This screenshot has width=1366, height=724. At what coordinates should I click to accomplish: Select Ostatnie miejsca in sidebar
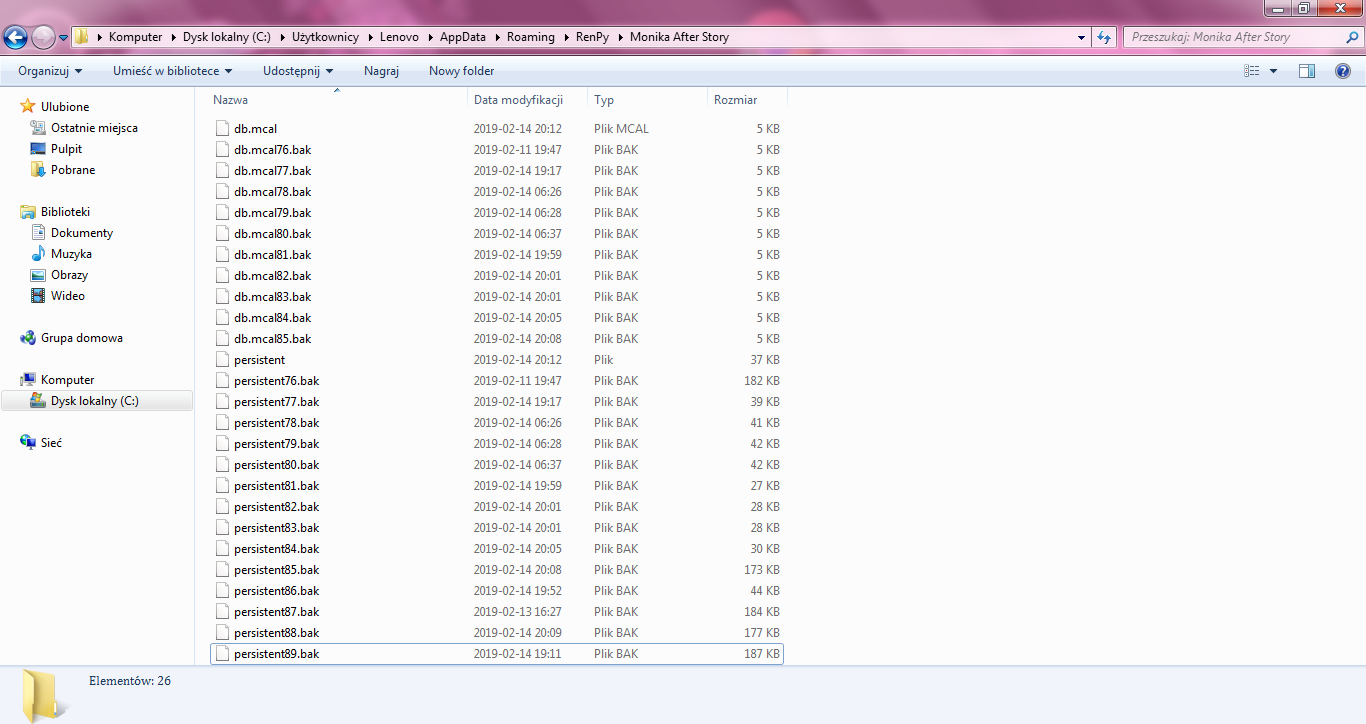coord(94,128)
